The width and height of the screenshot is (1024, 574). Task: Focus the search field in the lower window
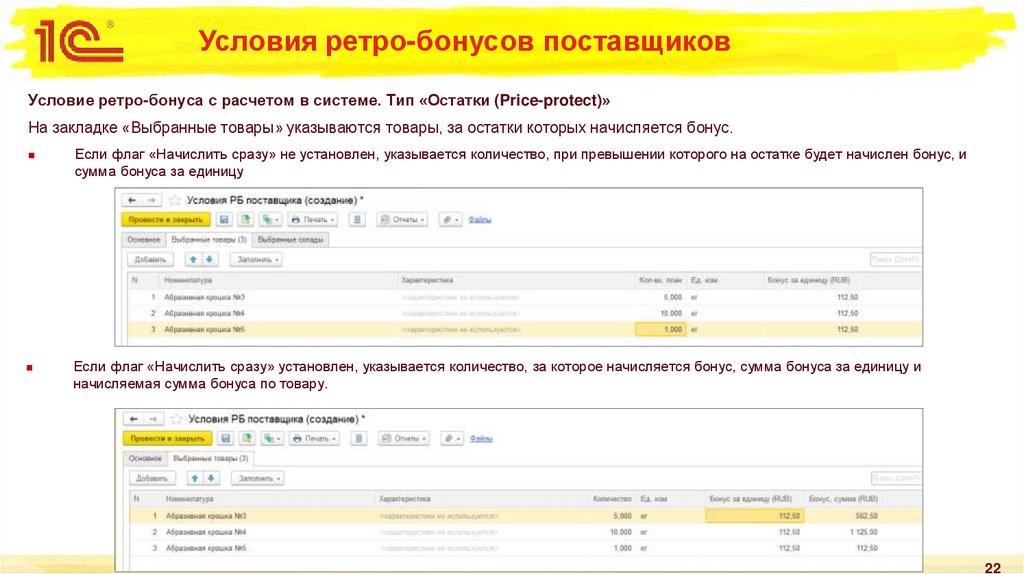coord(896,479)
